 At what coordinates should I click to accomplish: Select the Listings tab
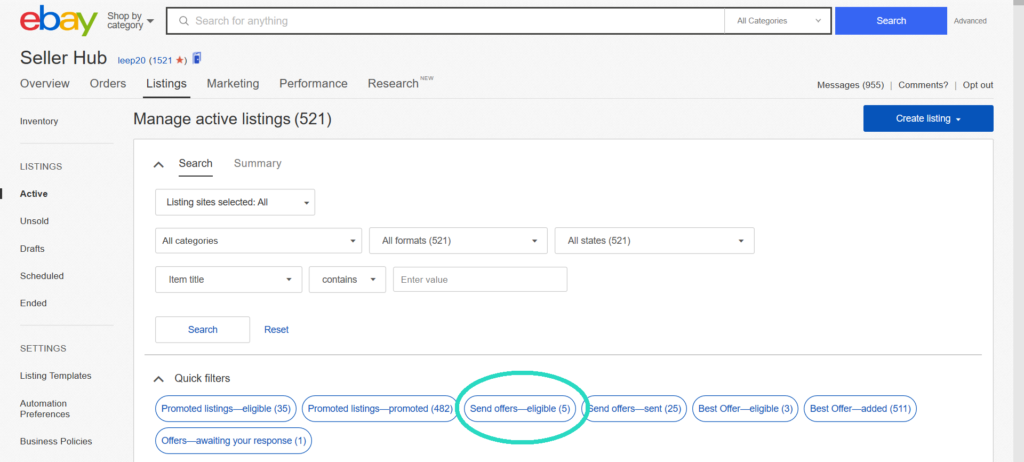point(167,84)
